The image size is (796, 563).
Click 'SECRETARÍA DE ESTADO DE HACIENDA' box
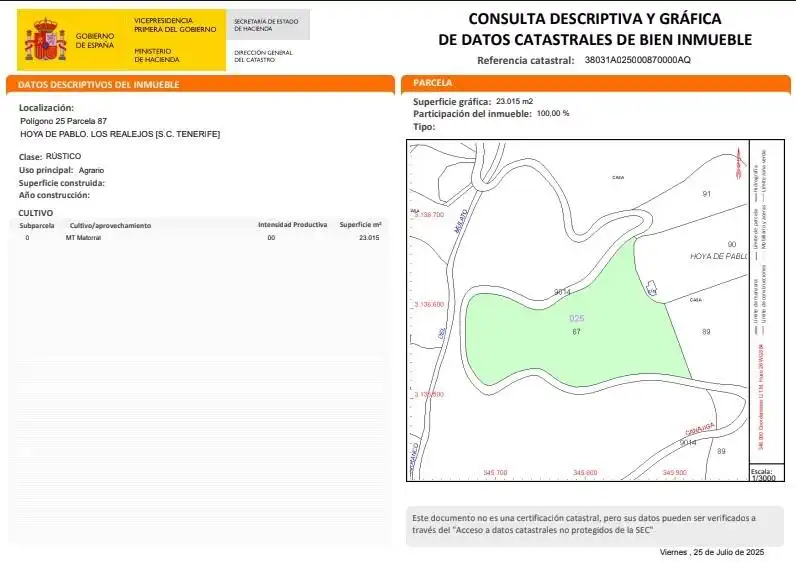(268, 25)
